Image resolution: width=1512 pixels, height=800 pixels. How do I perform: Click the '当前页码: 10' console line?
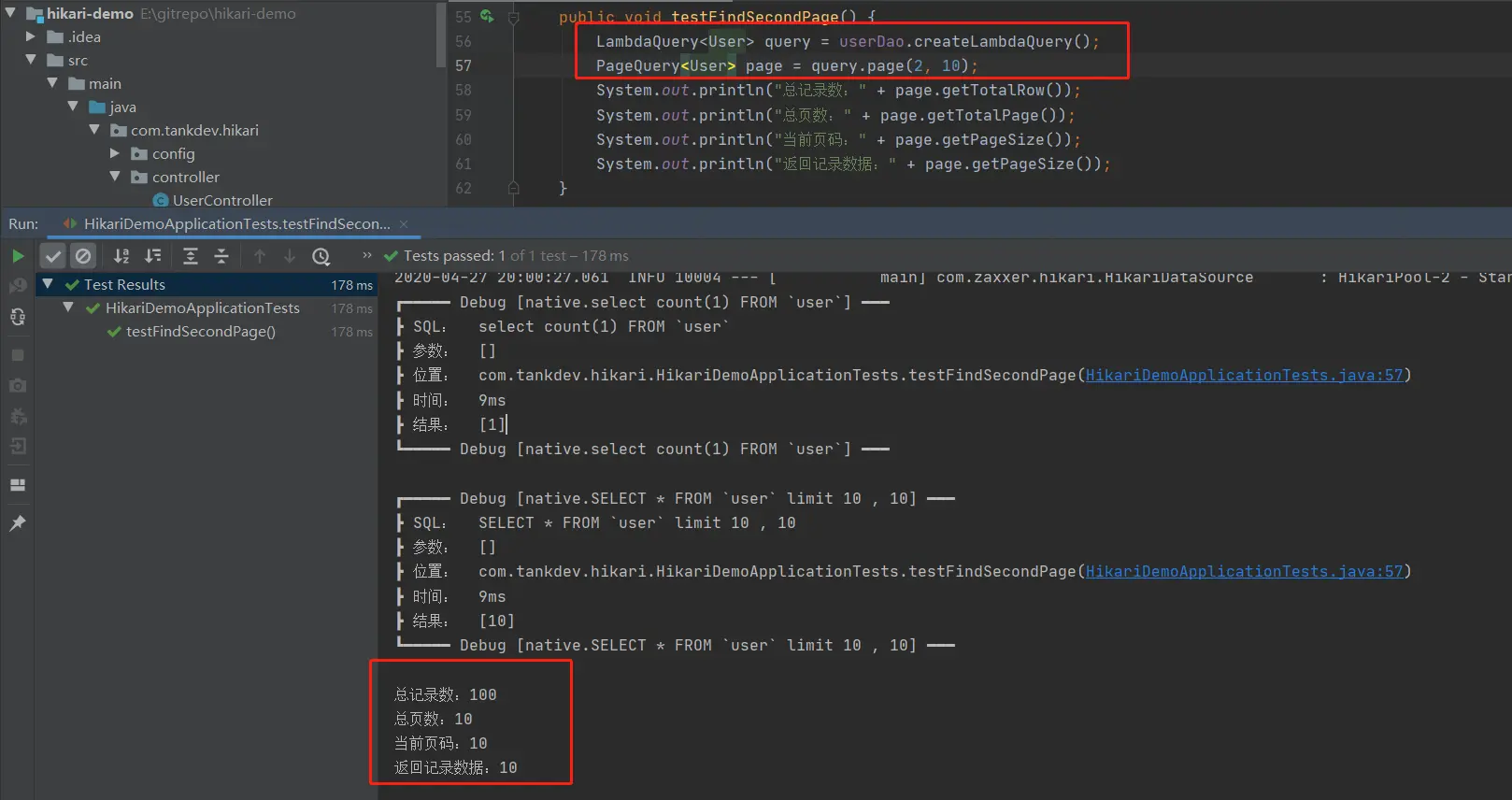pyautogui.click(x=441, y=743)
